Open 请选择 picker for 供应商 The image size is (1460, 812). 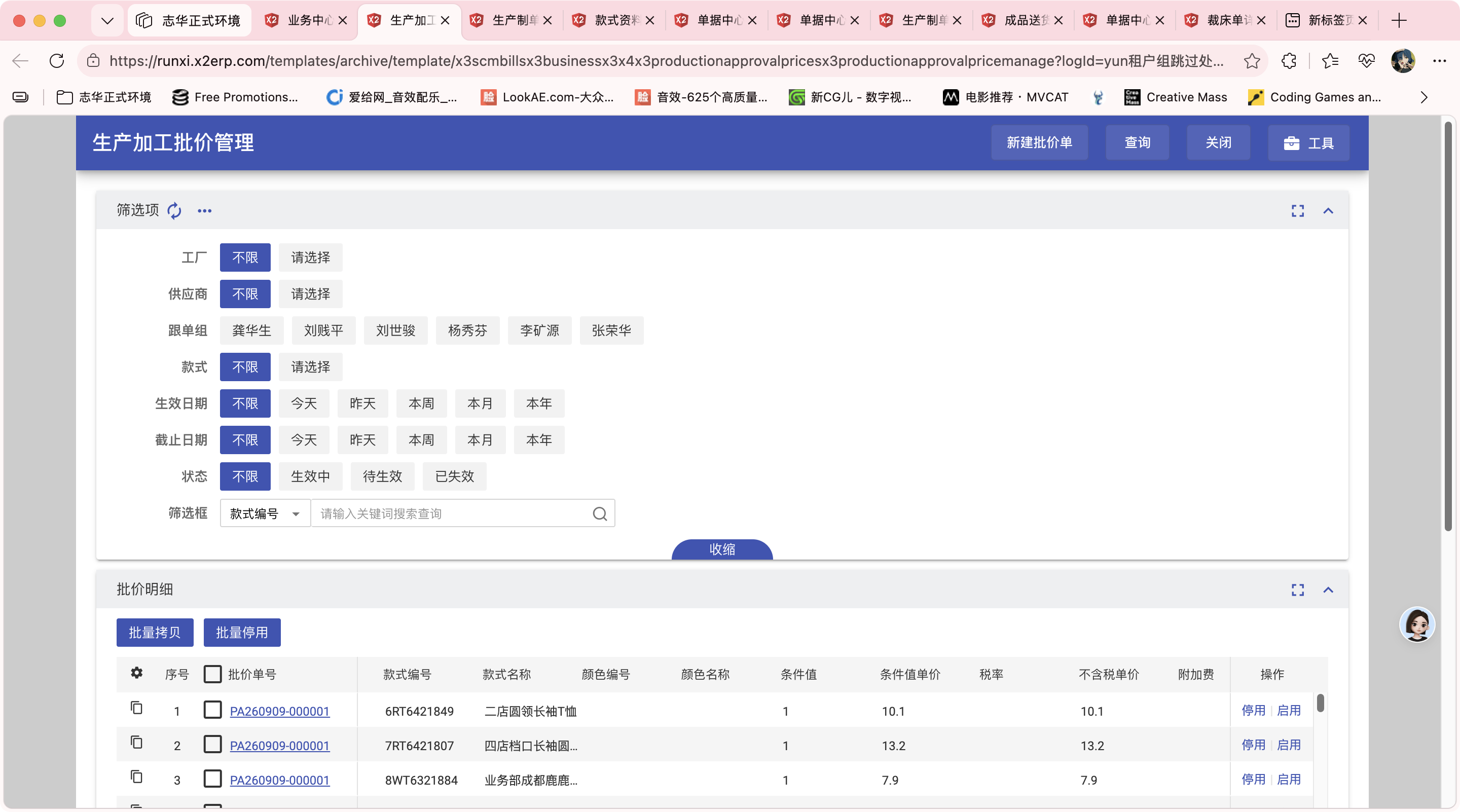[311, 294]
